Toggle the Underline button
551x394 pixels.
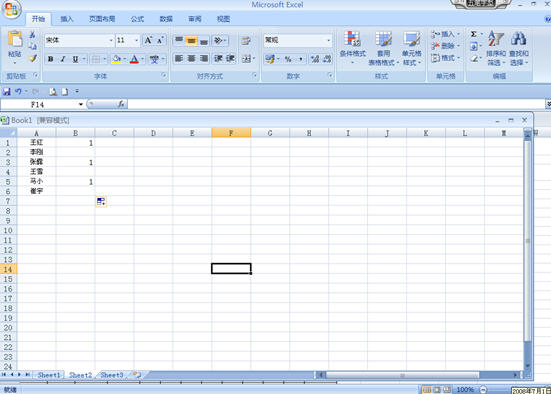coord(75,59)
